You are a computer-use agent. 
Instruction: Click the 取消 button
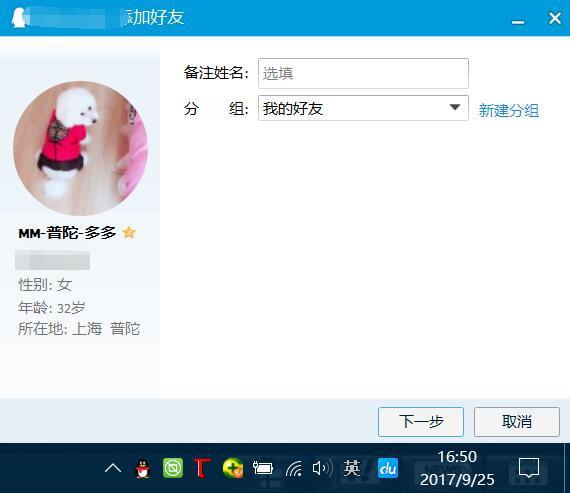(517, 422)
